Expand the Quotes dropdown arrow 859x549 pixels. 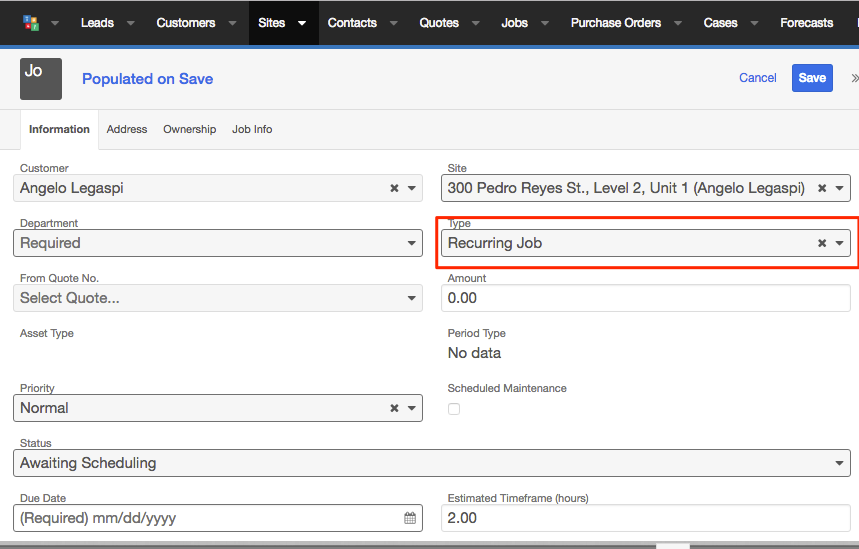476,23
